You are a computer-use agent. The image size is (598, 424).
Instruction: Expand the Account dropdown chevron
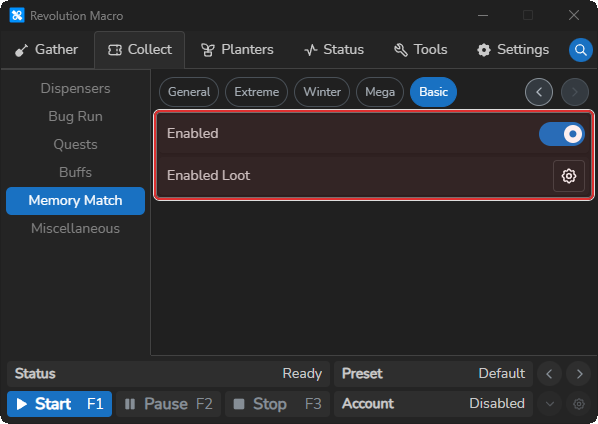click(550, 403)
